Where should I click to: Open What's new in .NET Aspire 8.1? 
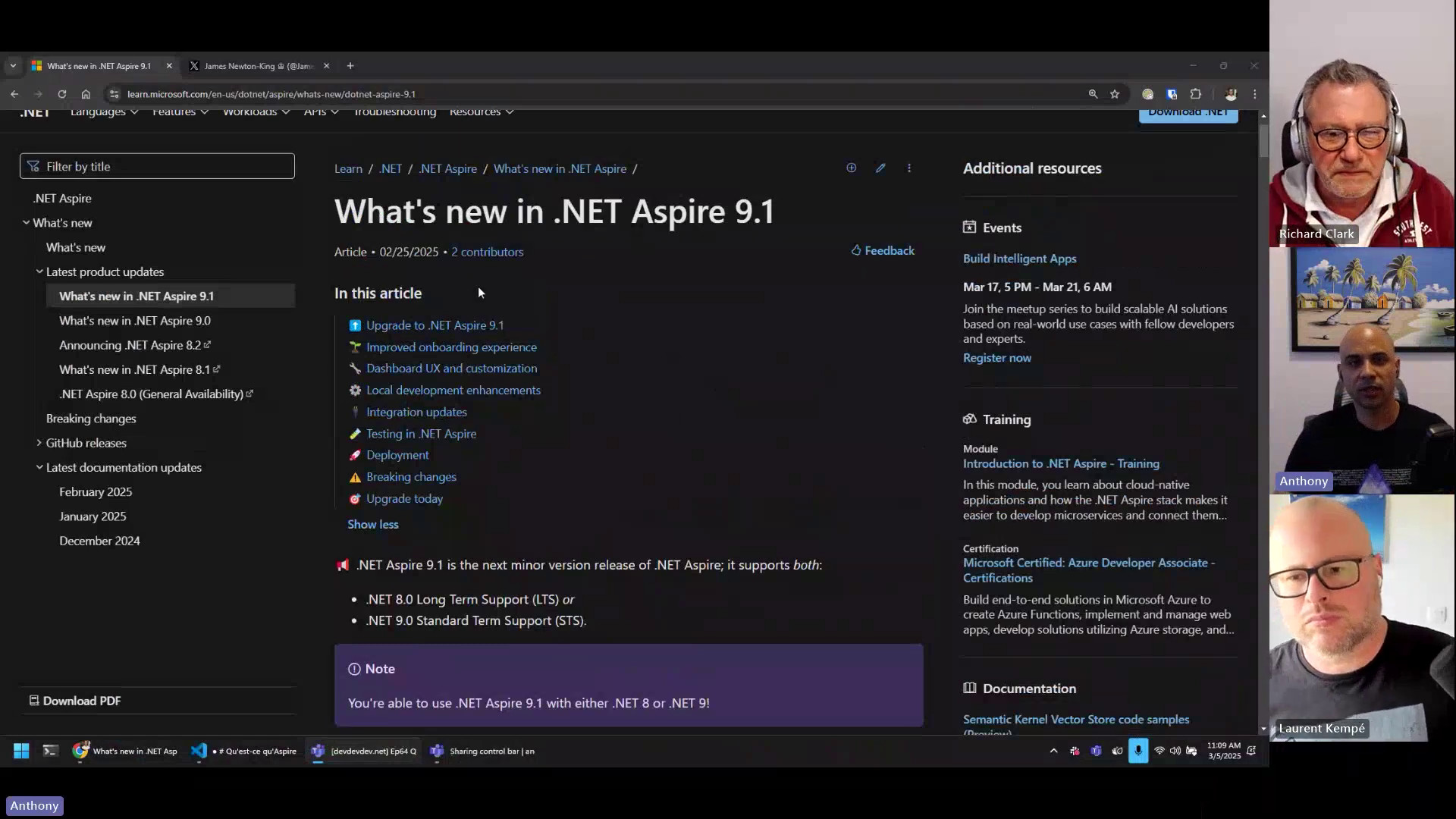140,369
